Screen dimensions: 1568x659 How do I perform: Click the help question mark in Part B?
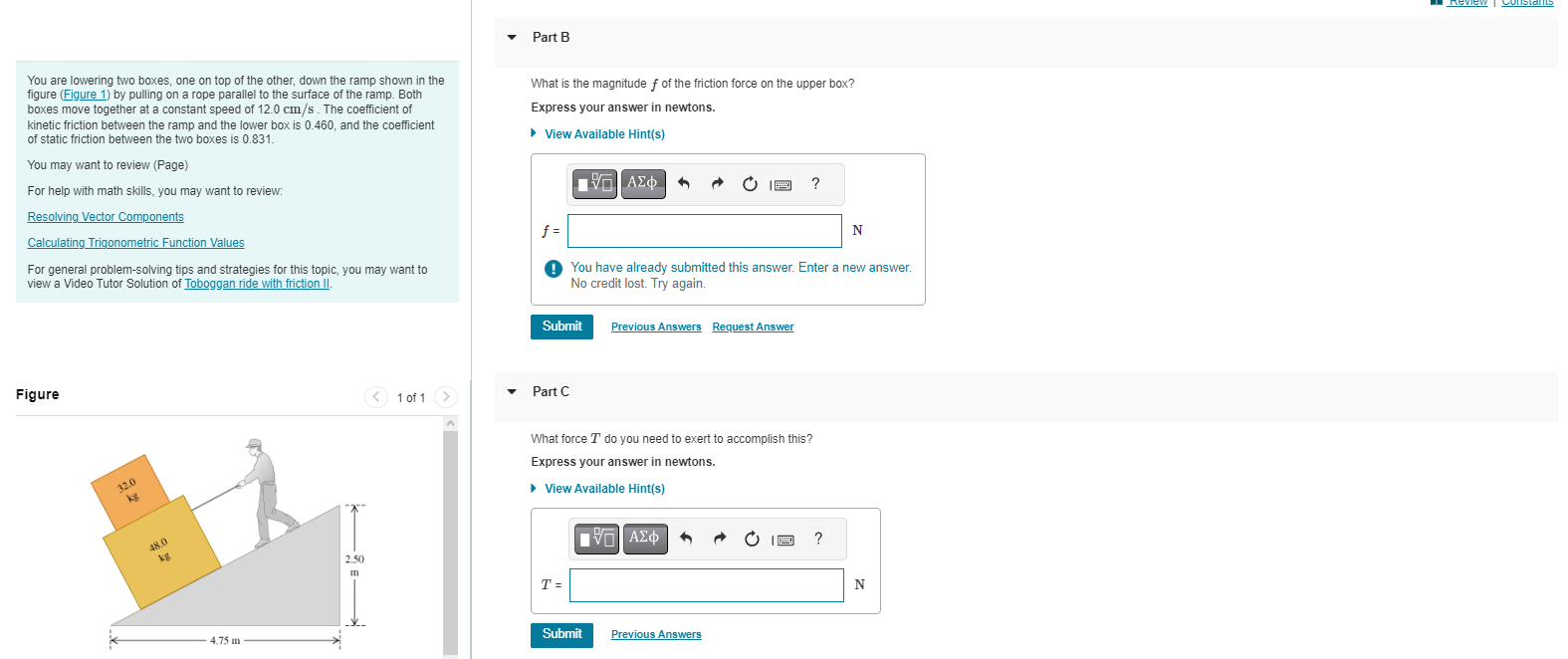(815, 184)
